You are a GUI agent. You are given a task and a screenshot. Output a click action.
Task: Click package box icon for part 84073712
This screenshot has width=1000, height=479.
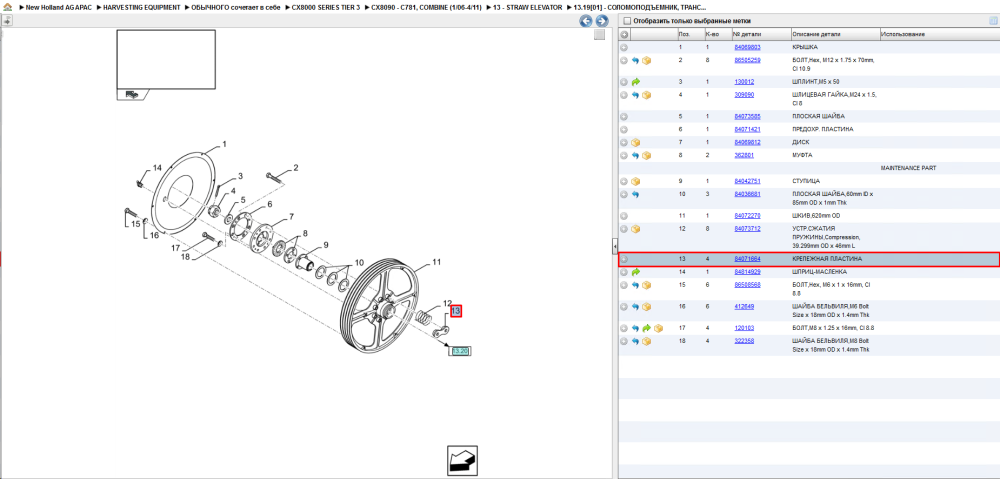point(635,228)
